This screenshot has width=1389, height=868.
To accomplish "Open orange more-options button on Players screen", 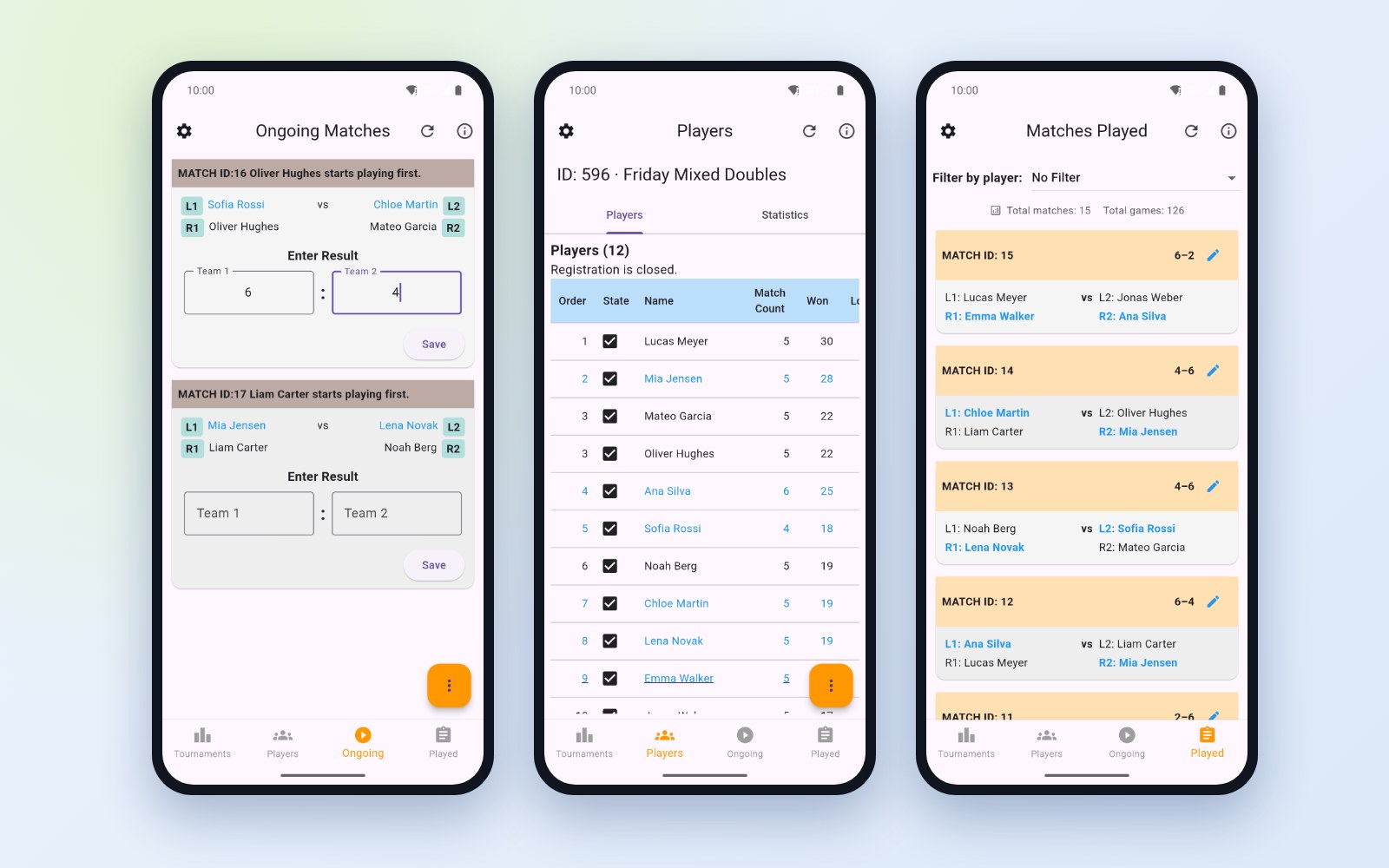I will (x=831, y=686).
